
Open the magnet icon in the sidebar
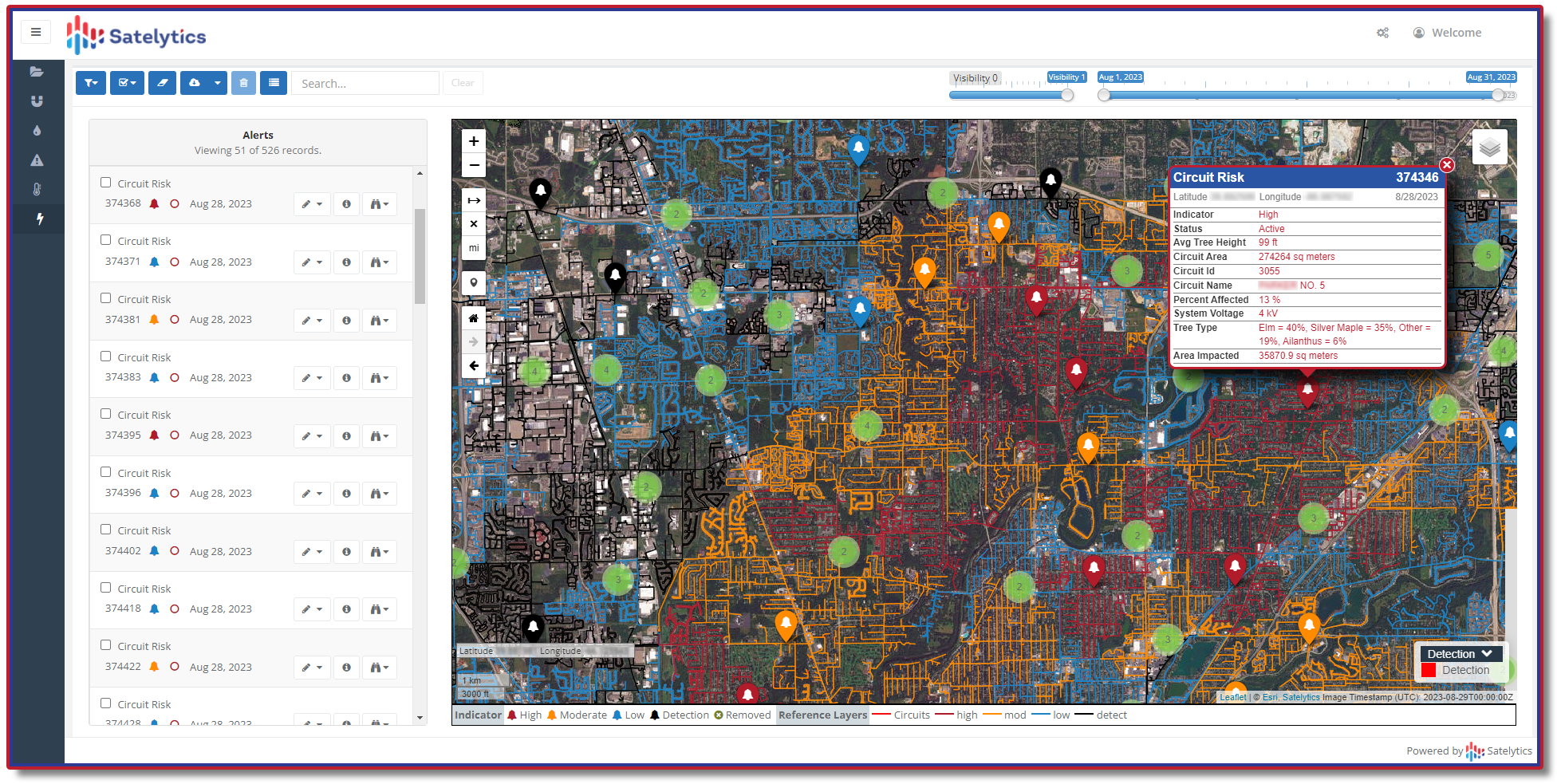pyautogui.click(x=37, y=101)
